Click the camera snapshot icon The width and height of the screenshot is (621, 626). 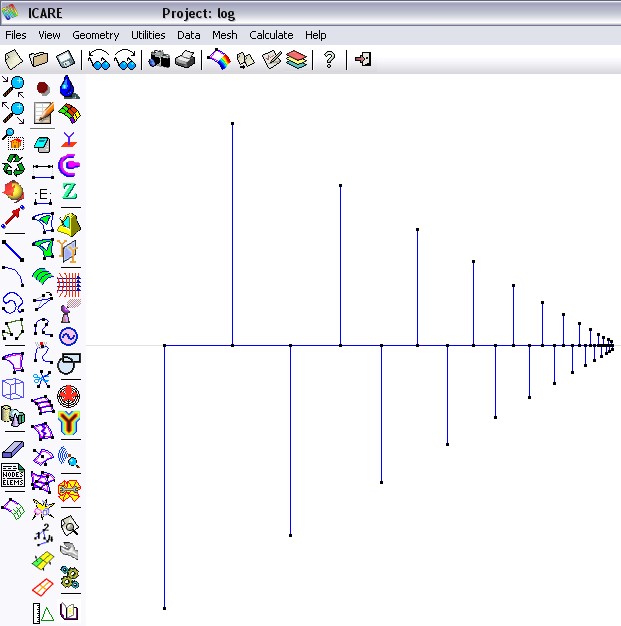point(159,59)
